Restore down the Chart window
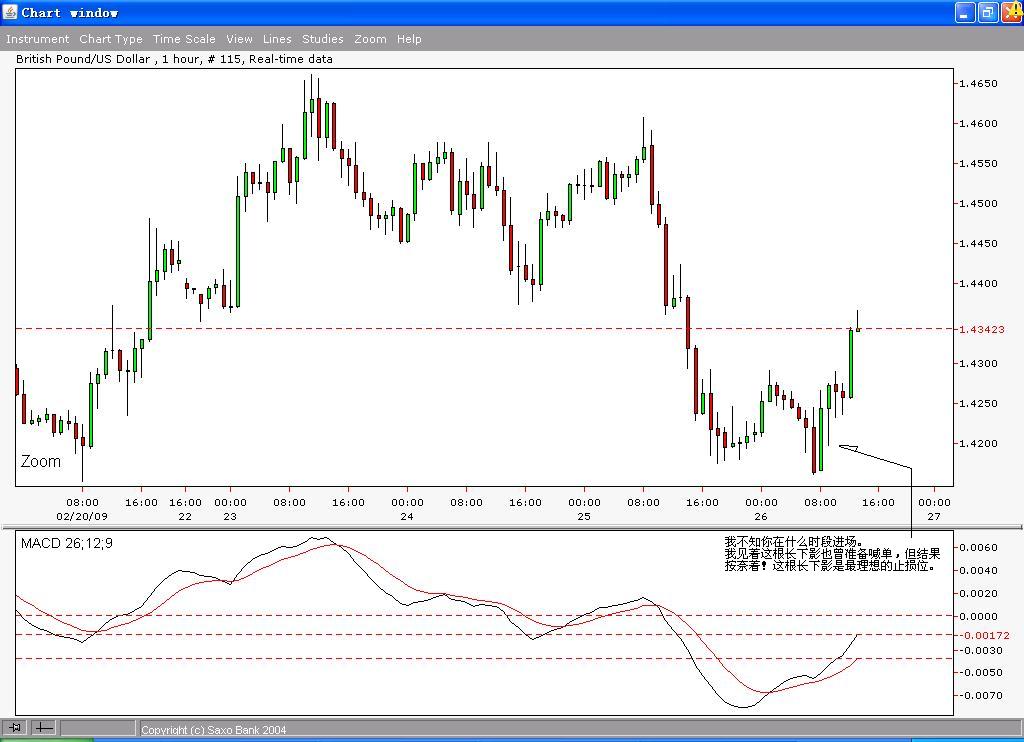1024x742 pixels. click(x=987, y=12)
